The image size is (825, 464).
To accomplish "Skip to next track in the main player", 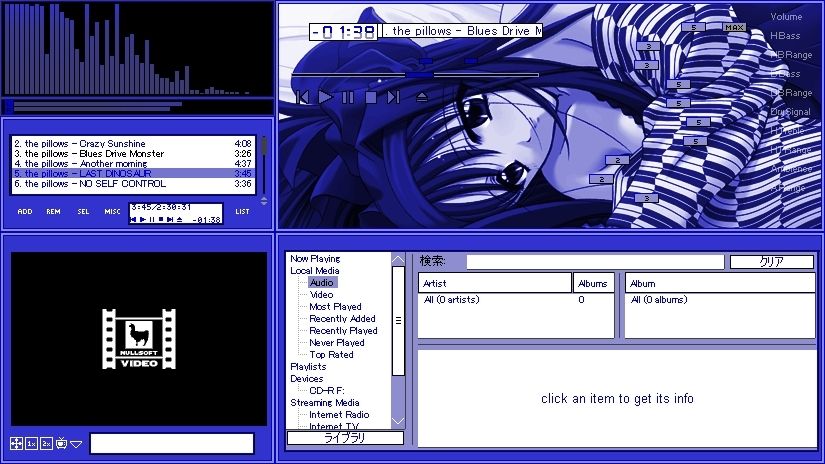I will (x=394, y=97).
